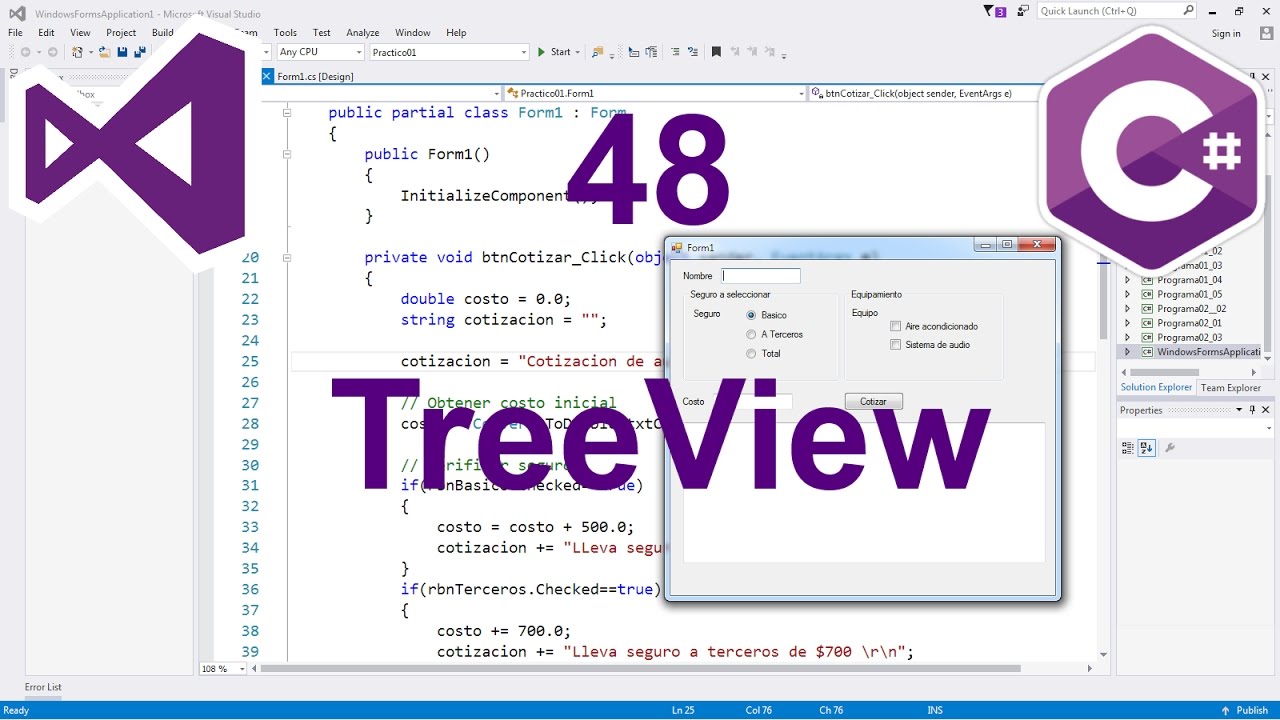Open the View menu
This screenshot has height=720, width=1280.
click(x=80, y=33)
